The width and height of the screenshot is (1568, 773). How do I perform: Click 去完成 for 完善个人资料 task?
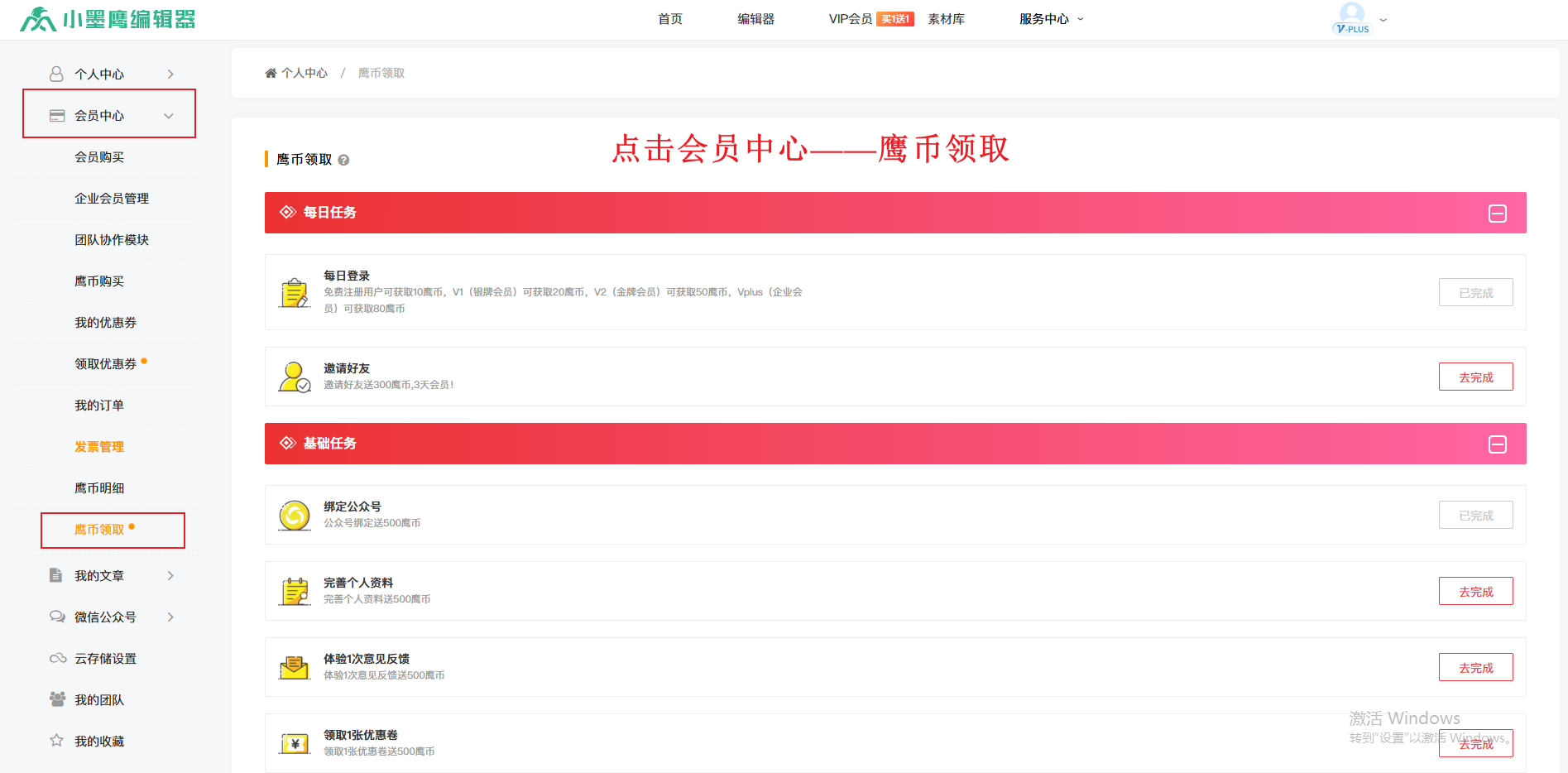point(1476,591)
